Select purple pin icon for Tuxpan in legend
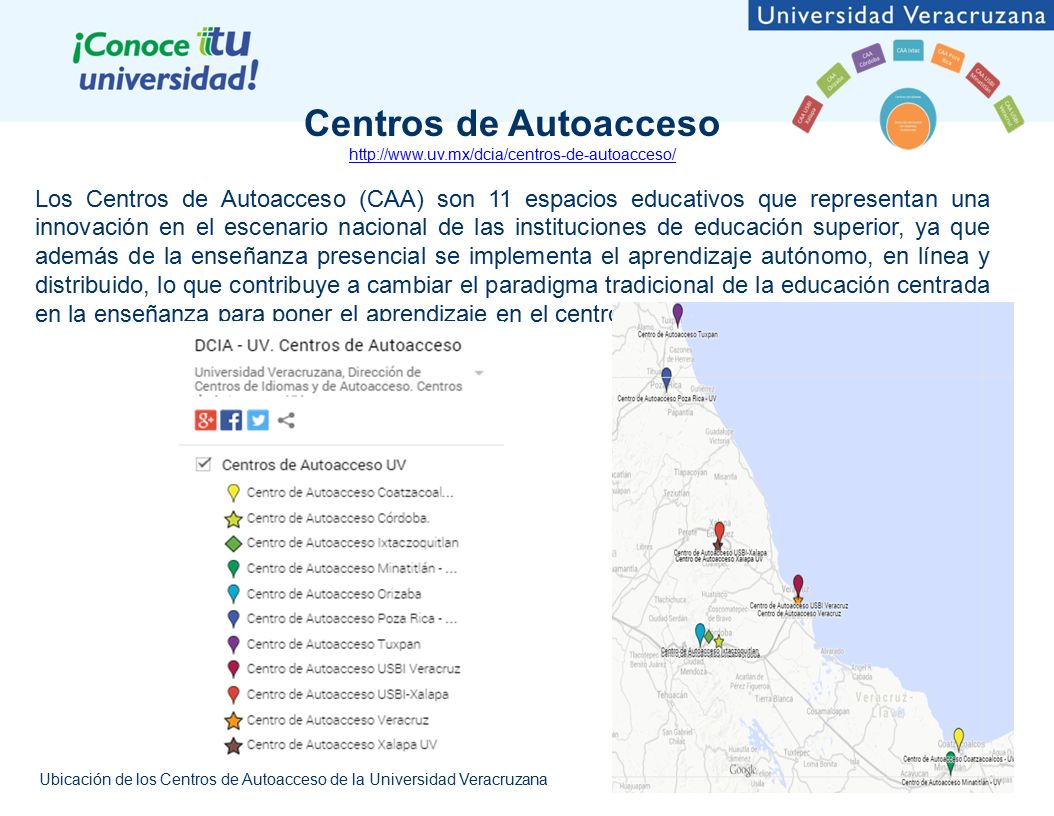The height and width of the screenshot is (816, 1054). 233,645
